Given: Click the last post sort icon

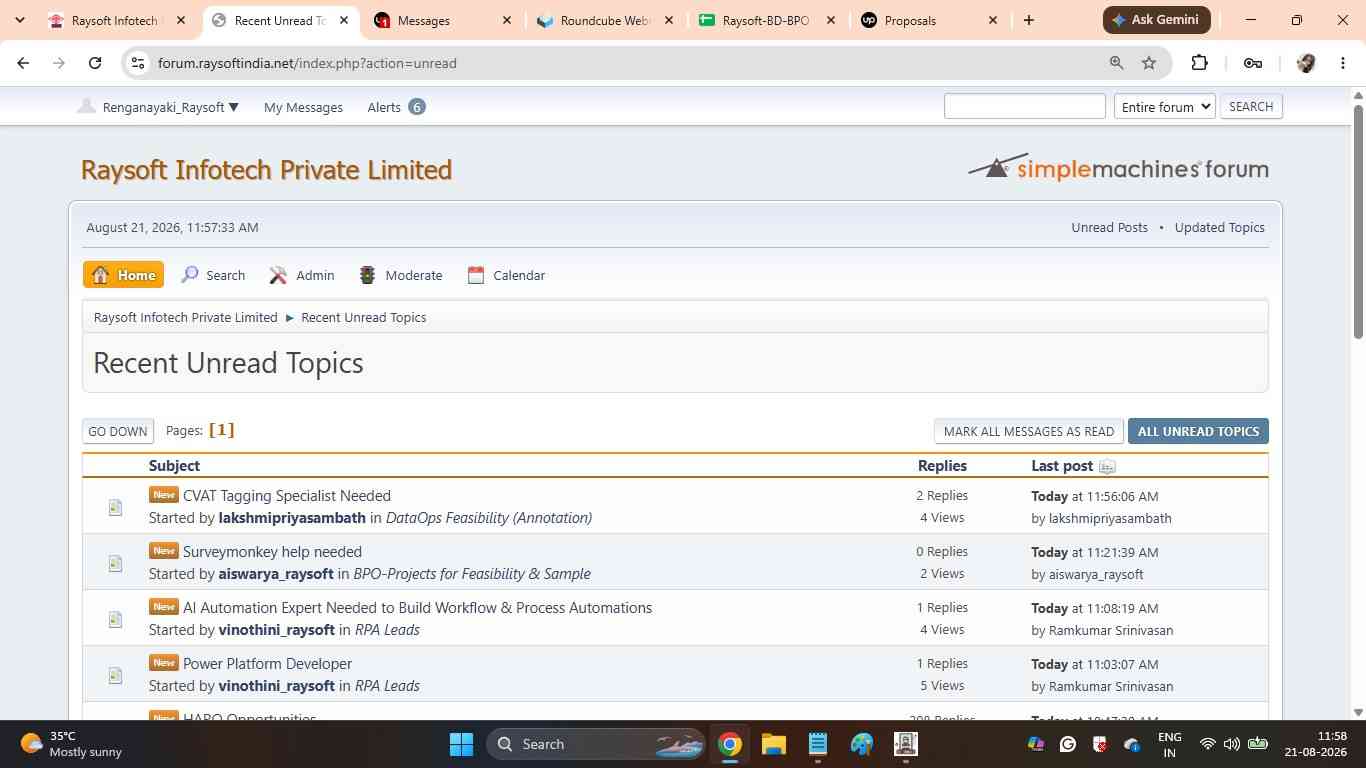Looking at the screenshot, I should click(x=1107, y=467).
